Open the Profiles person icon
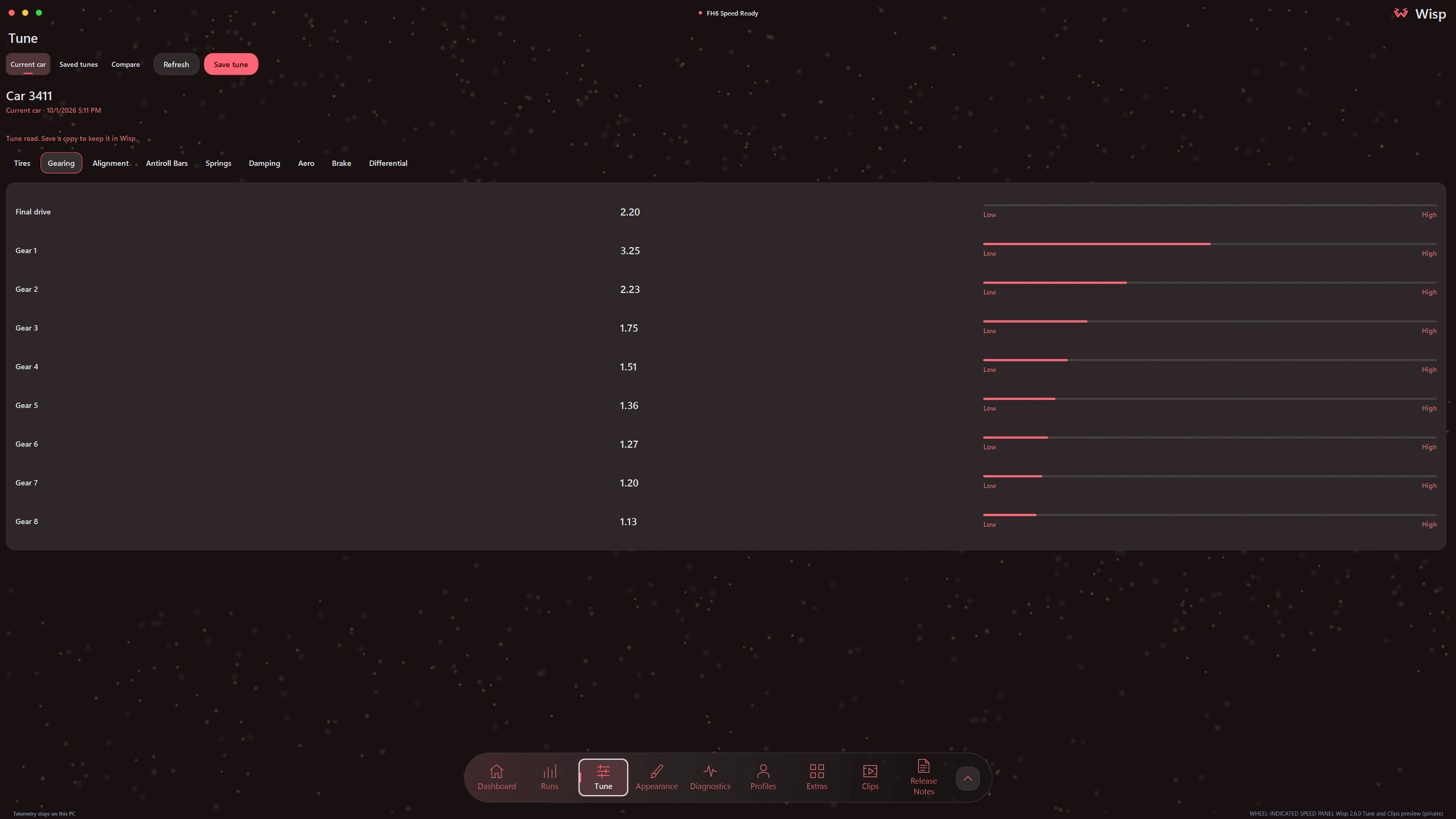The width and height of the screenshot is (1456, 819). pyautogui.click(x=763, y=771)
